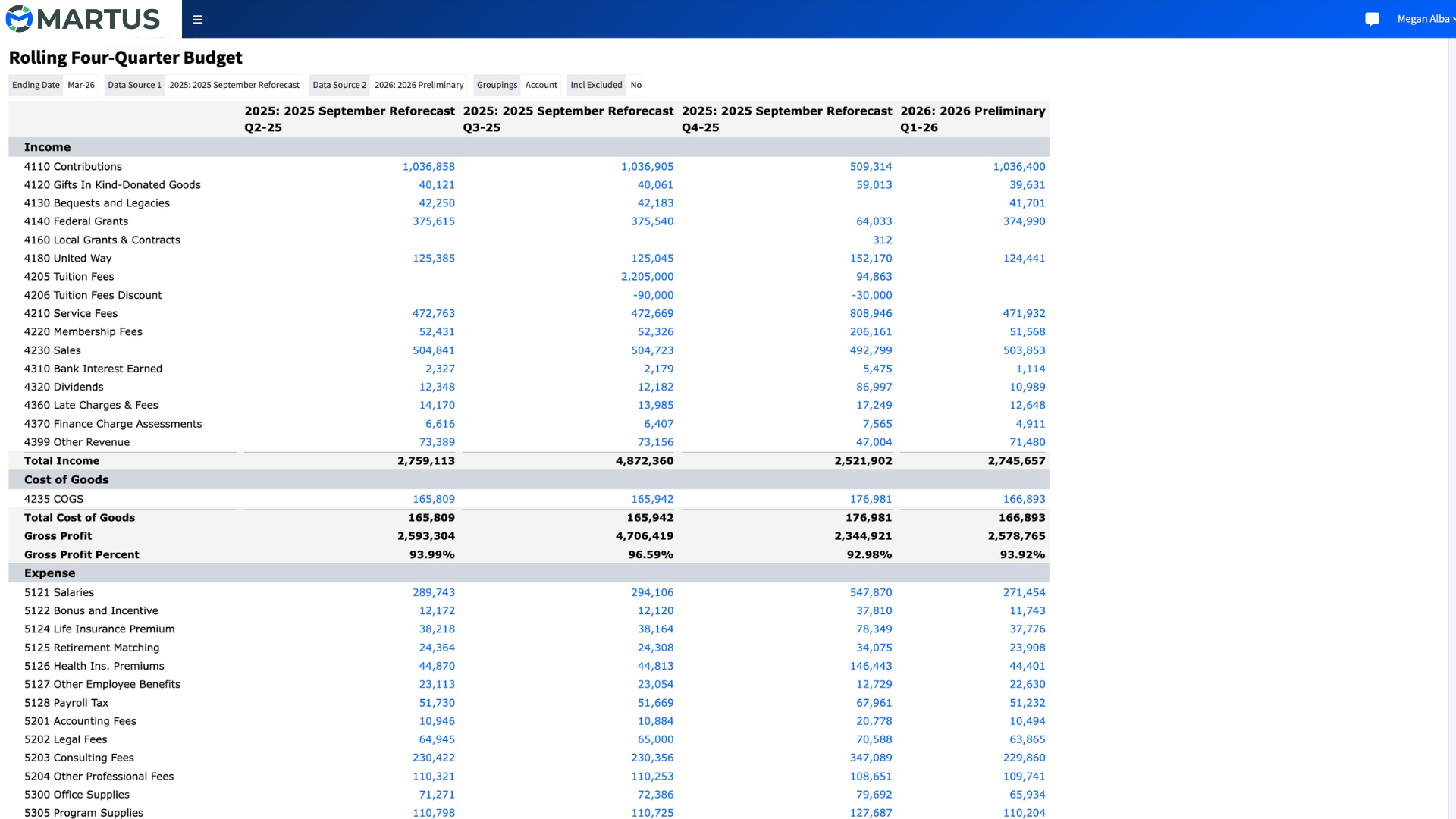Open 5128 Payroll Tax value 51,232

pyautogui.click(x=1027, y=703)
